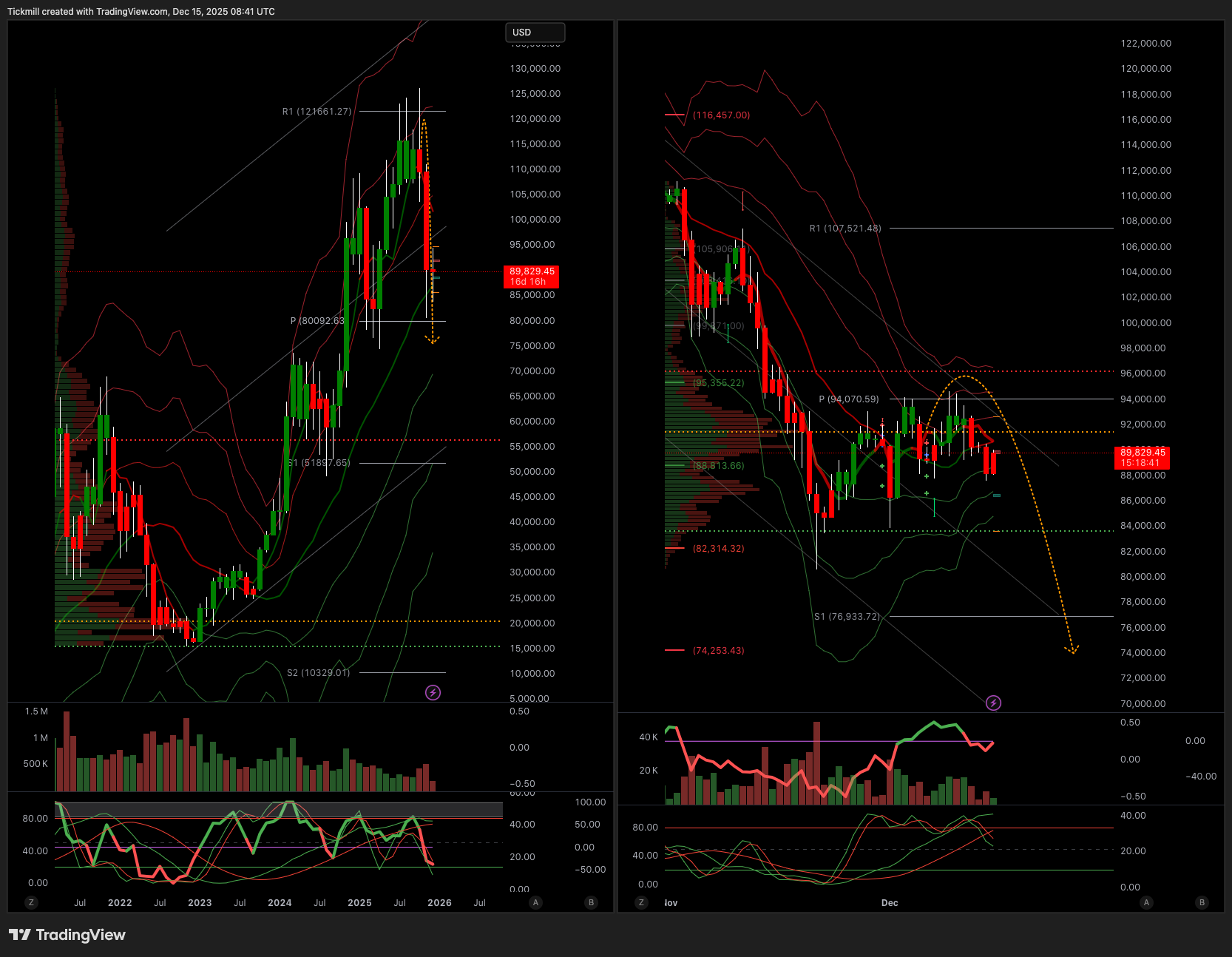Toggle the A auto-scale button on left chart

[535, 902]
